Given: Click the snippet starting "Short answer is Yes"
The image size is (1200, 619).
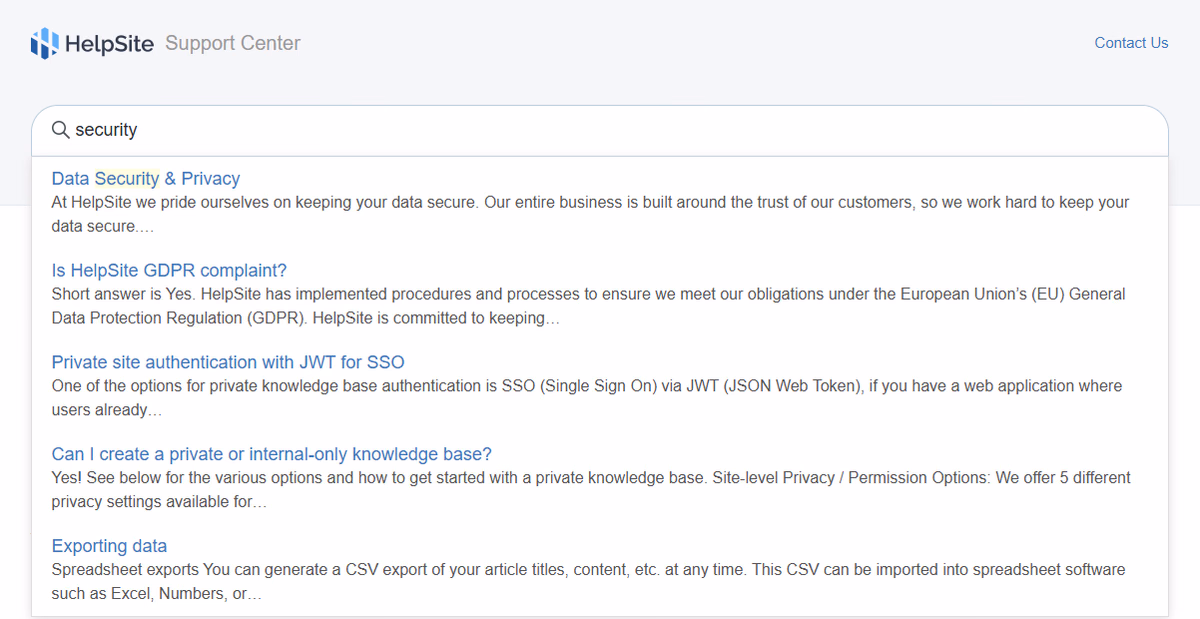Looking at the screenshot, I should [588, 306].
